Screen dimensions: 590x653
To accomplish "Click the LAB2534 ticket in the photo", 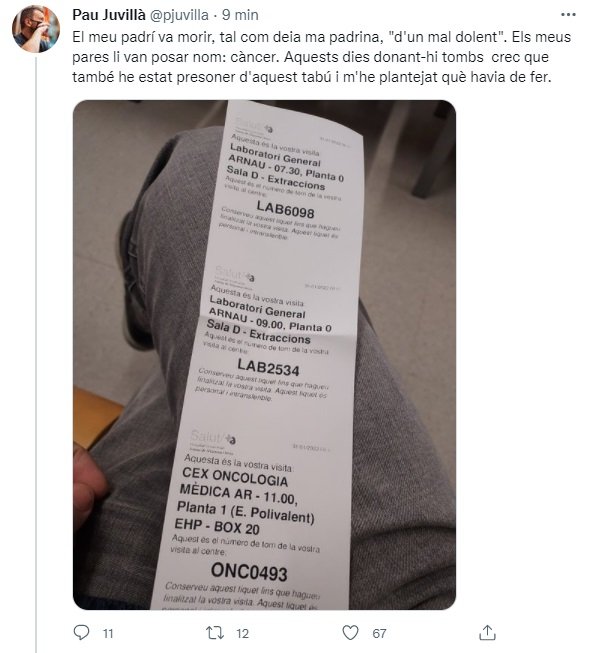I will pyautogui.click(x=268, y=367).
